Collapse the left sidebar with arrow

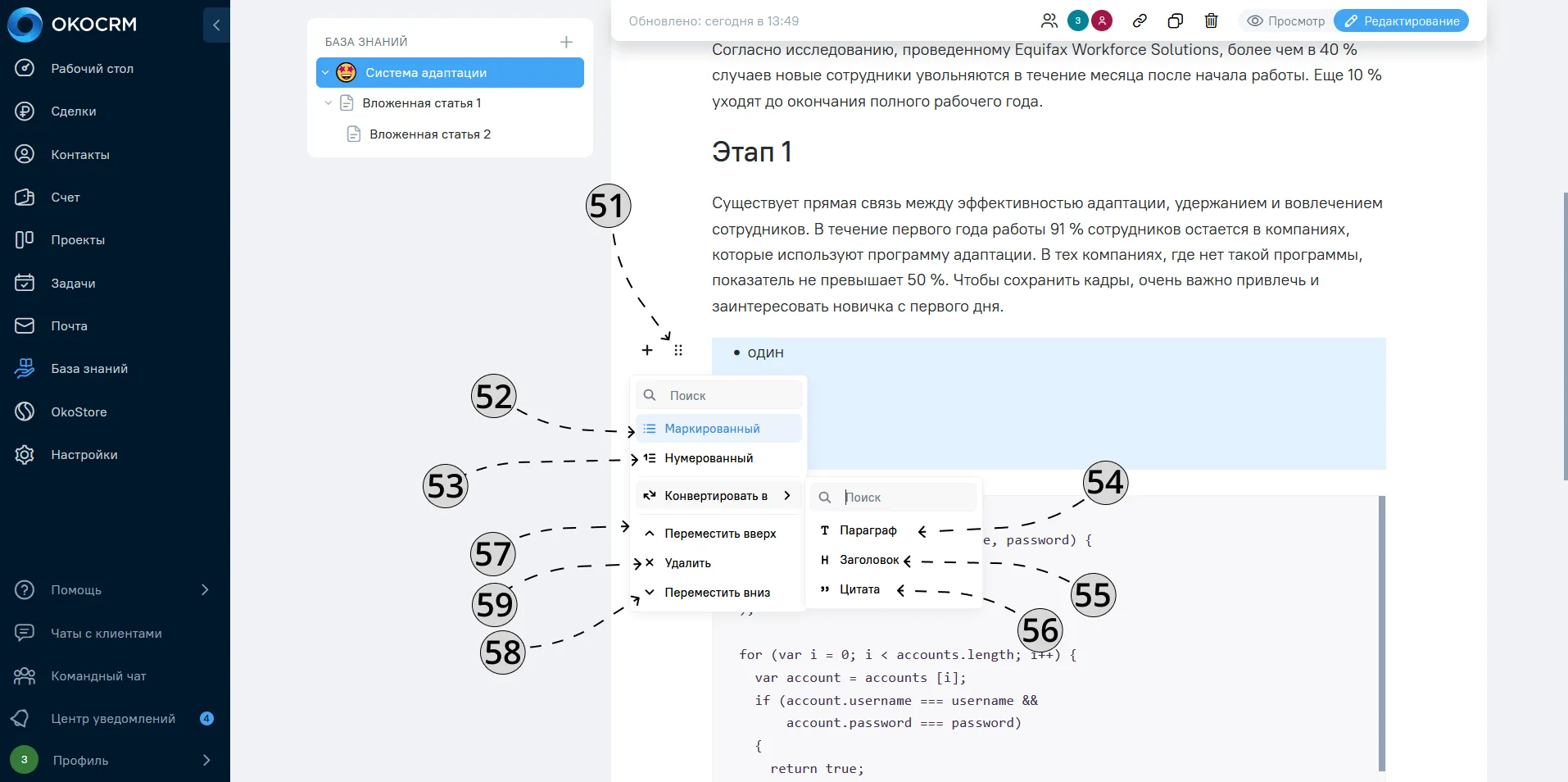[x=216, y=25]
